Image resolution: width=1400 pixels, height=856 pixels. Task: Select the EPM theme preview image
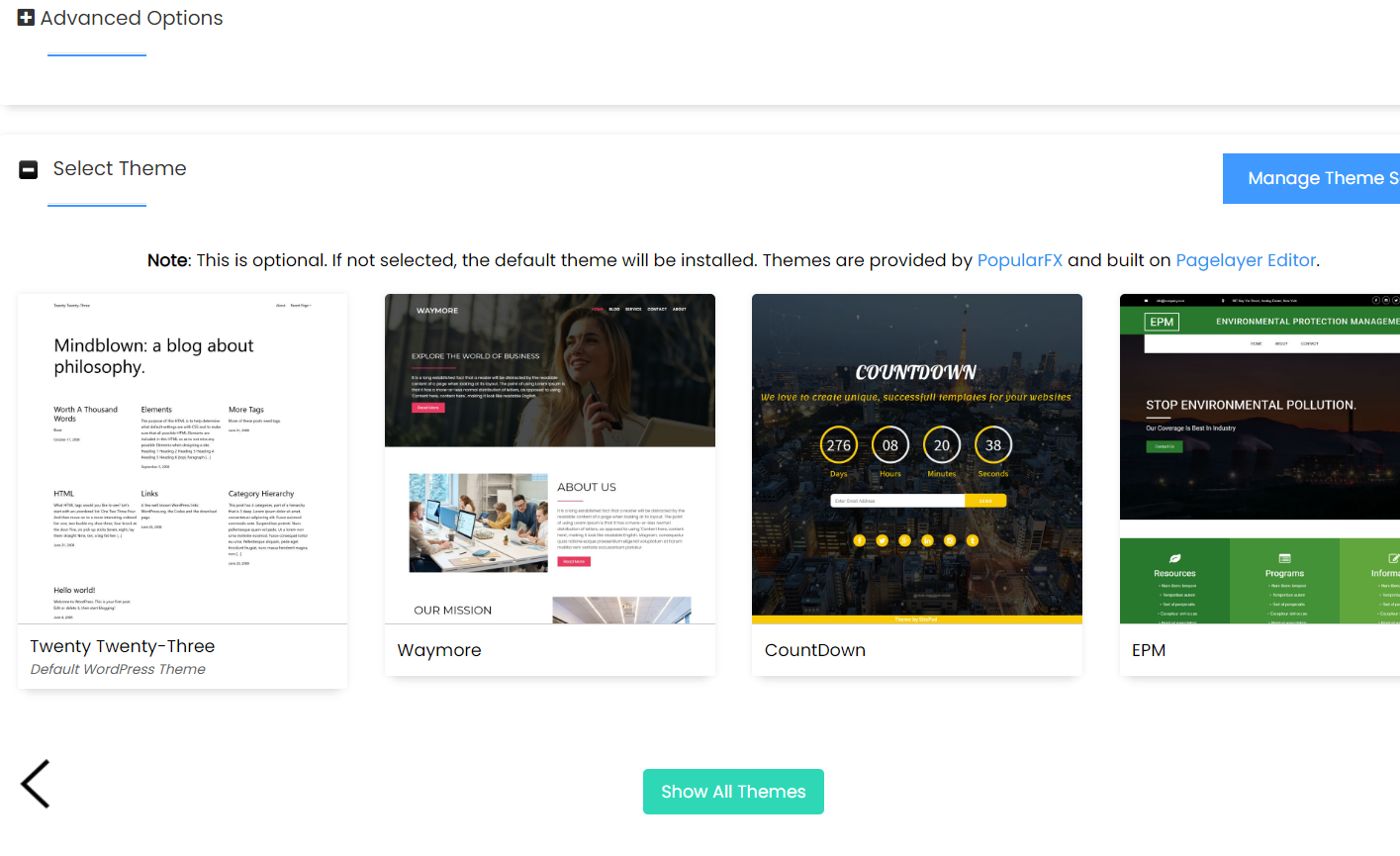pos(1260,458)
